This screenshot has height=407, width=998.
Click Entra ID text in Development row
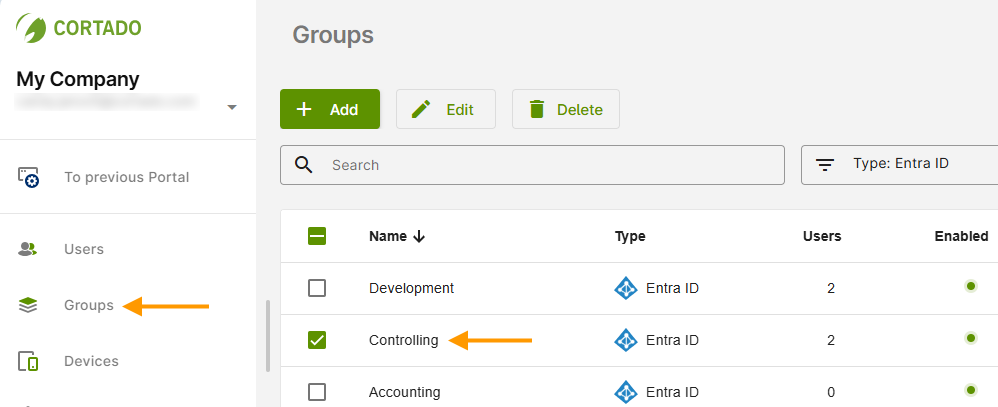coord(672,288)
